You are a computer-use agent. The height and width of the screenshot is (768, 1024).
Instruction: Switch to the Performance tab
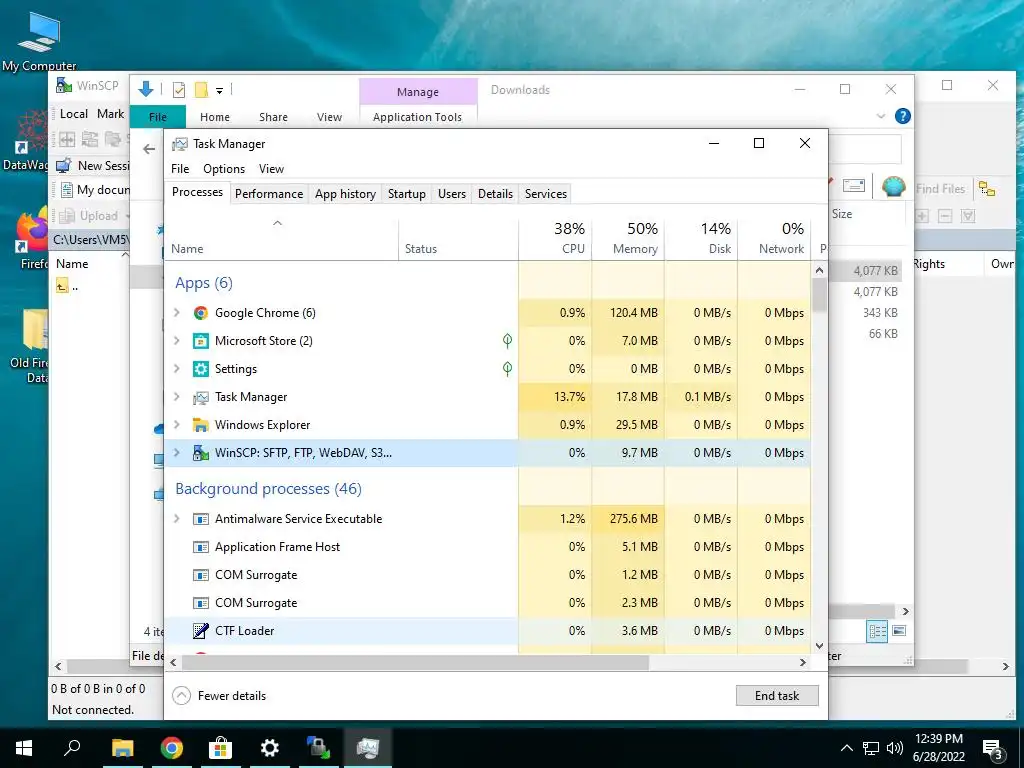pyautogui.click(x=269, y=194)
